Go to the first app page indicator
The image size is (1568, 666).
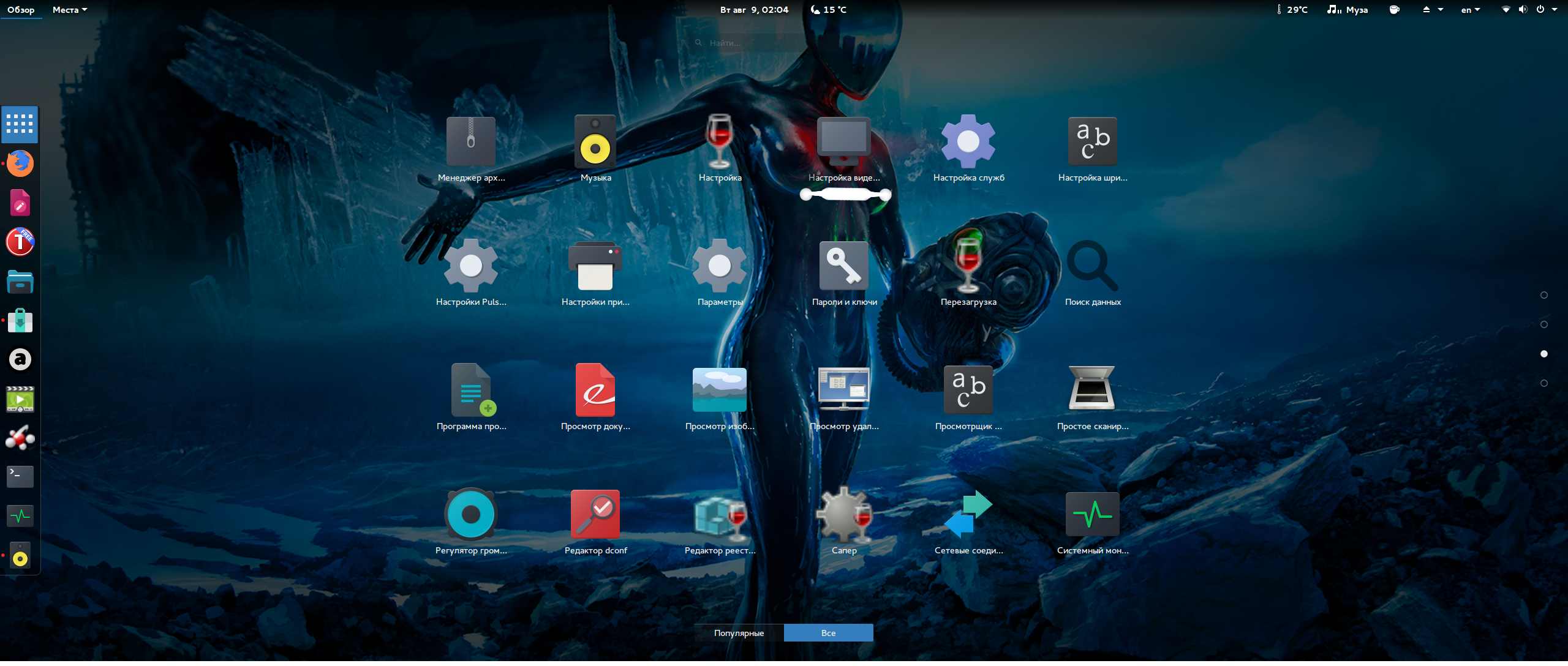(1543, 295)
